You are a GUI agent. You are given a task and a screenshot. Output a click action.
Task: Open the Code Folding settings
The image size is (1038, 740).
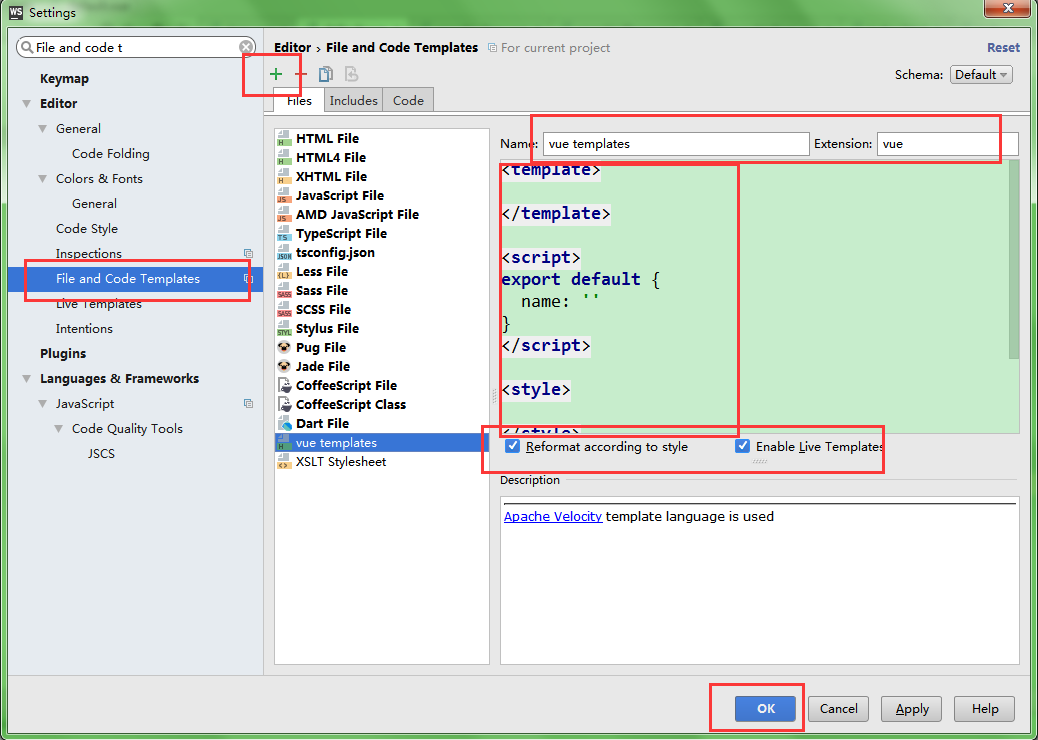click(111, 154)
